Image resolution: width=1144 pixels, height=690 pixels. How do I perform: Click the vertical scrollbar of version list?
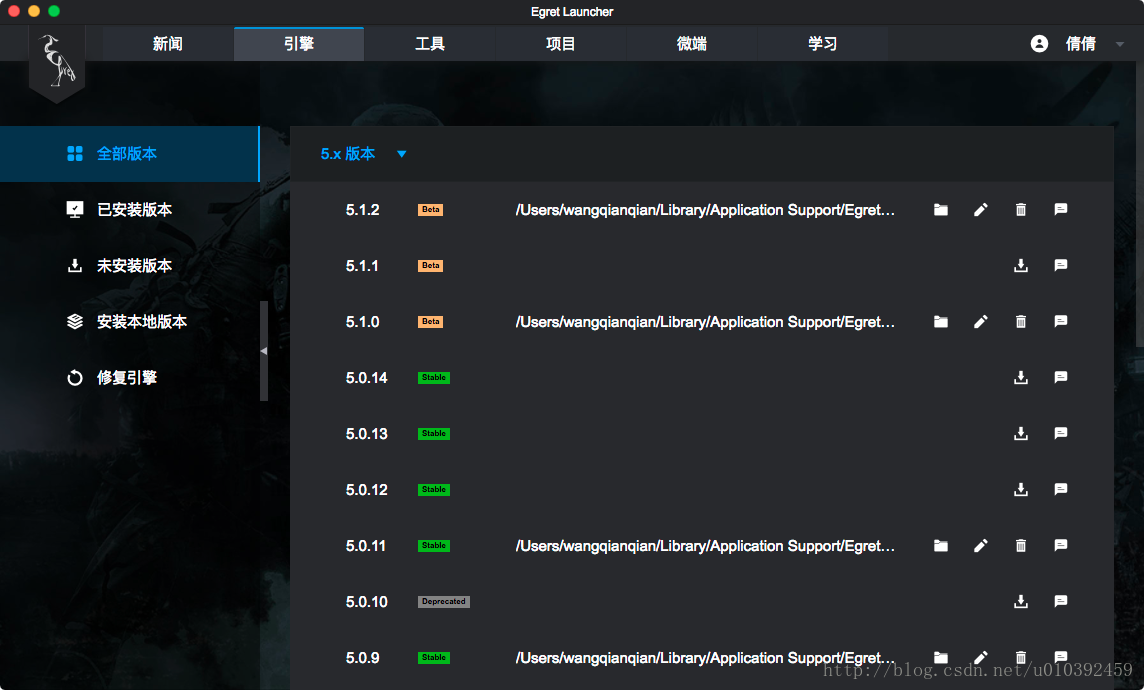click(1140, 204)
